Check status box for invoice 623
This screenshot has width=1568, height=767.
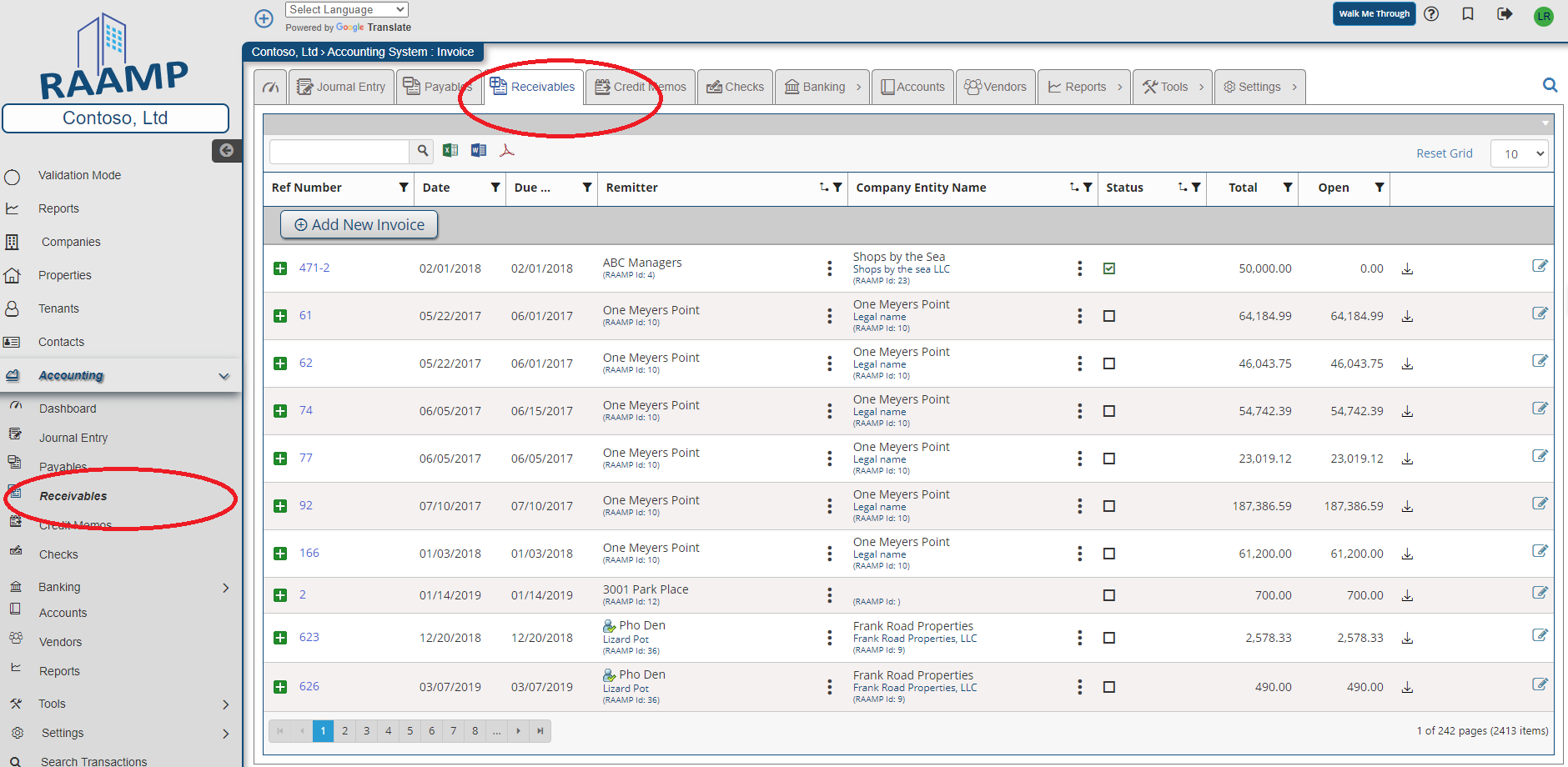[1109, 638]
